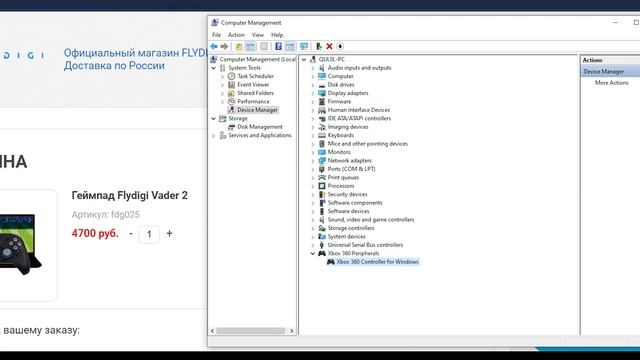This screenshot has height=360, width=640.
Task: Click the Disk Management icon
Action: 231,127
